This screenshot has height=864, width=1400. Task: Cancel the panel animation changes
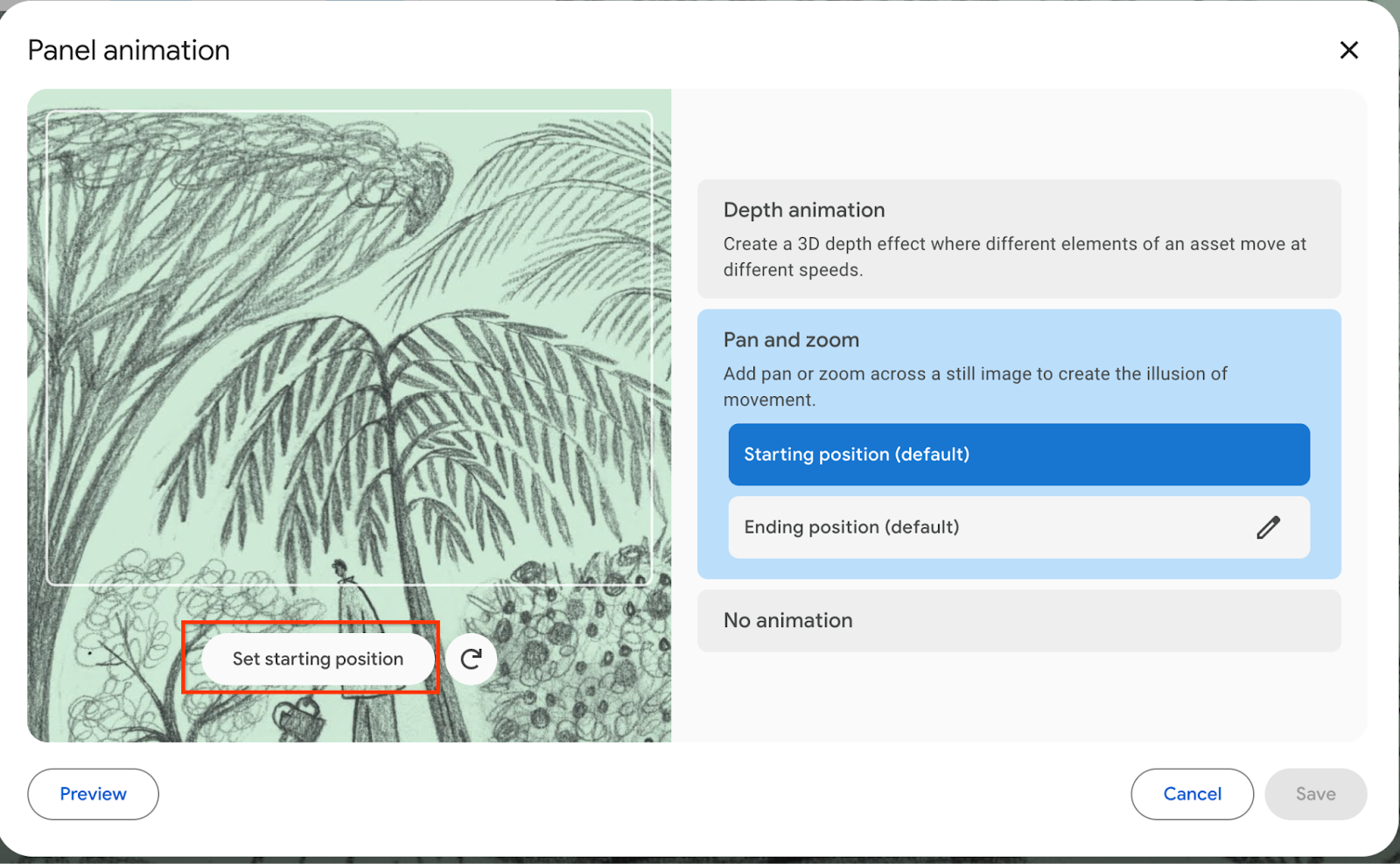[x=1192, y=794]
